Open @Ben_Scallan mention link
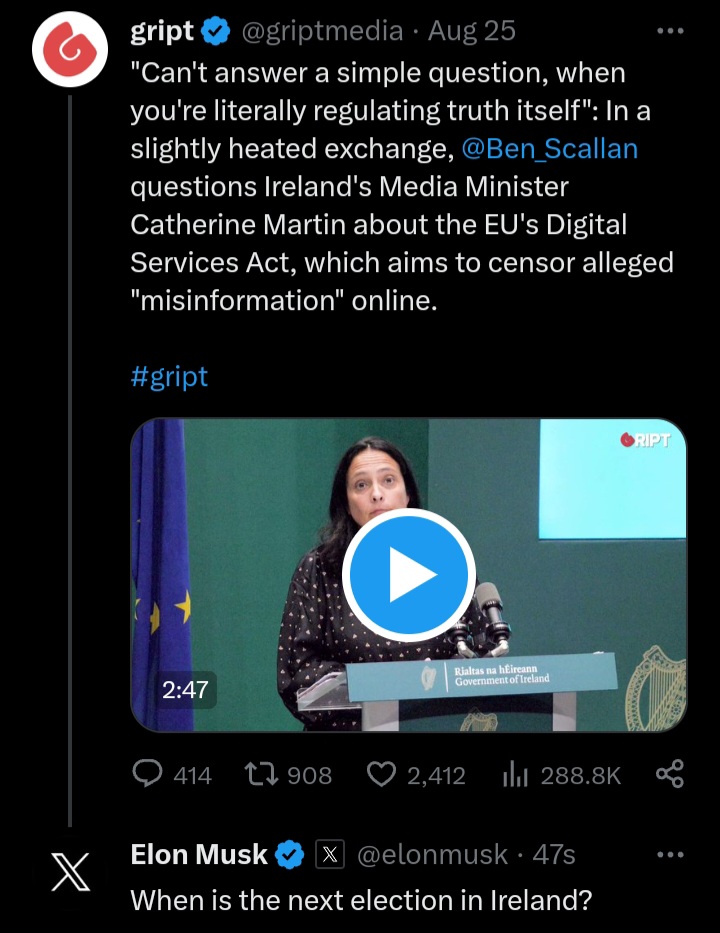 pos(549,150)
